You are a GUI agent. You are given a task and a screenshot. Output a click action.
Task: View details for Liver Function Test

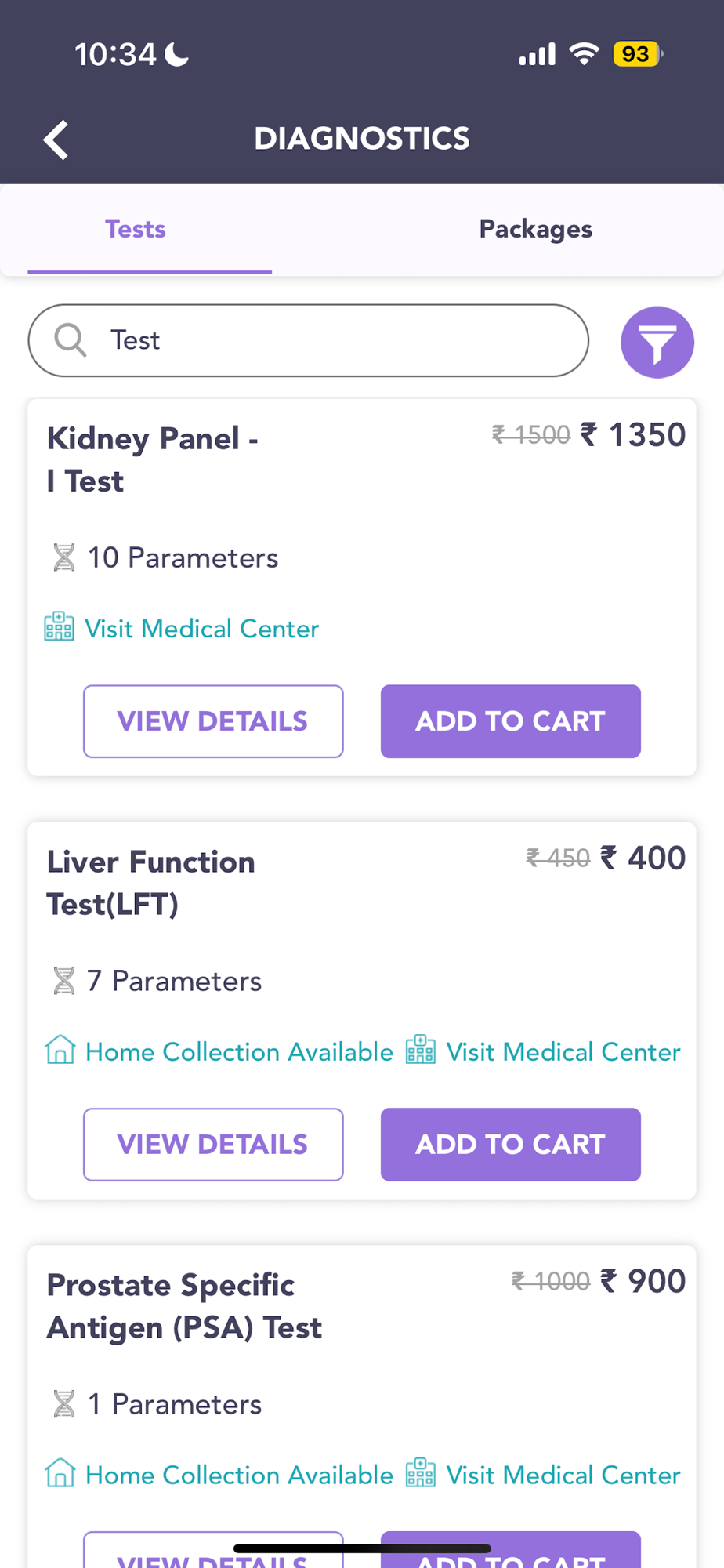click(x=213, y=1145)
